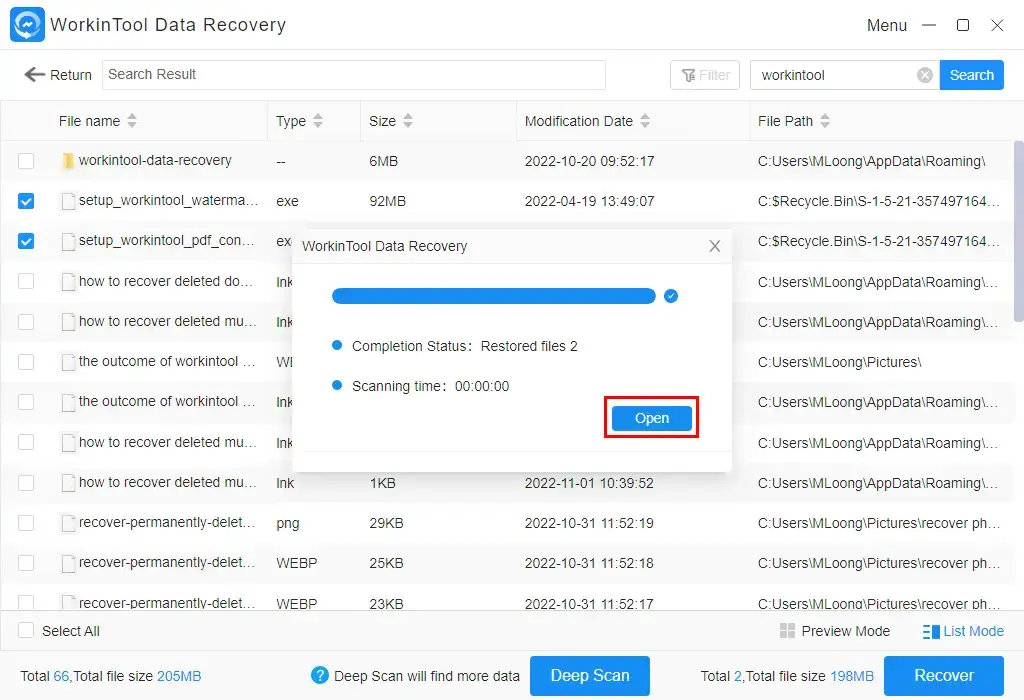The width and height of the screenshot is (1024, 700).
Task: Click the workintool-data-recovery folder icon
Action: (x=68, y=161)
